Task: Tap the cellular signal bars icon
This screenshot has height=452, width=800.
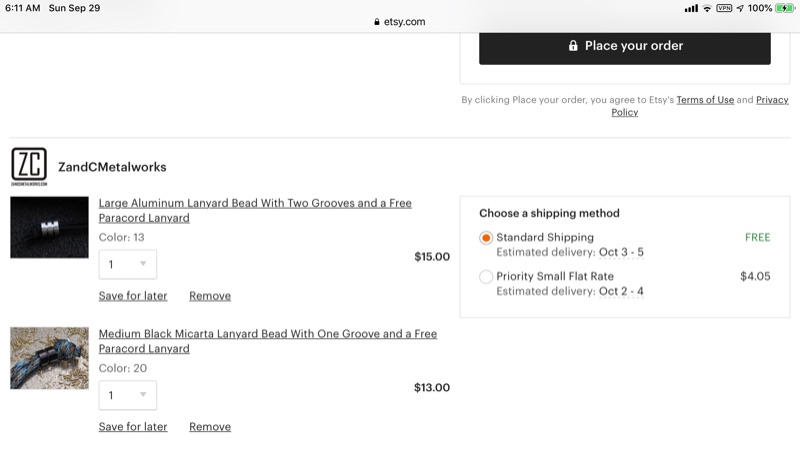Action: point(691,8)
